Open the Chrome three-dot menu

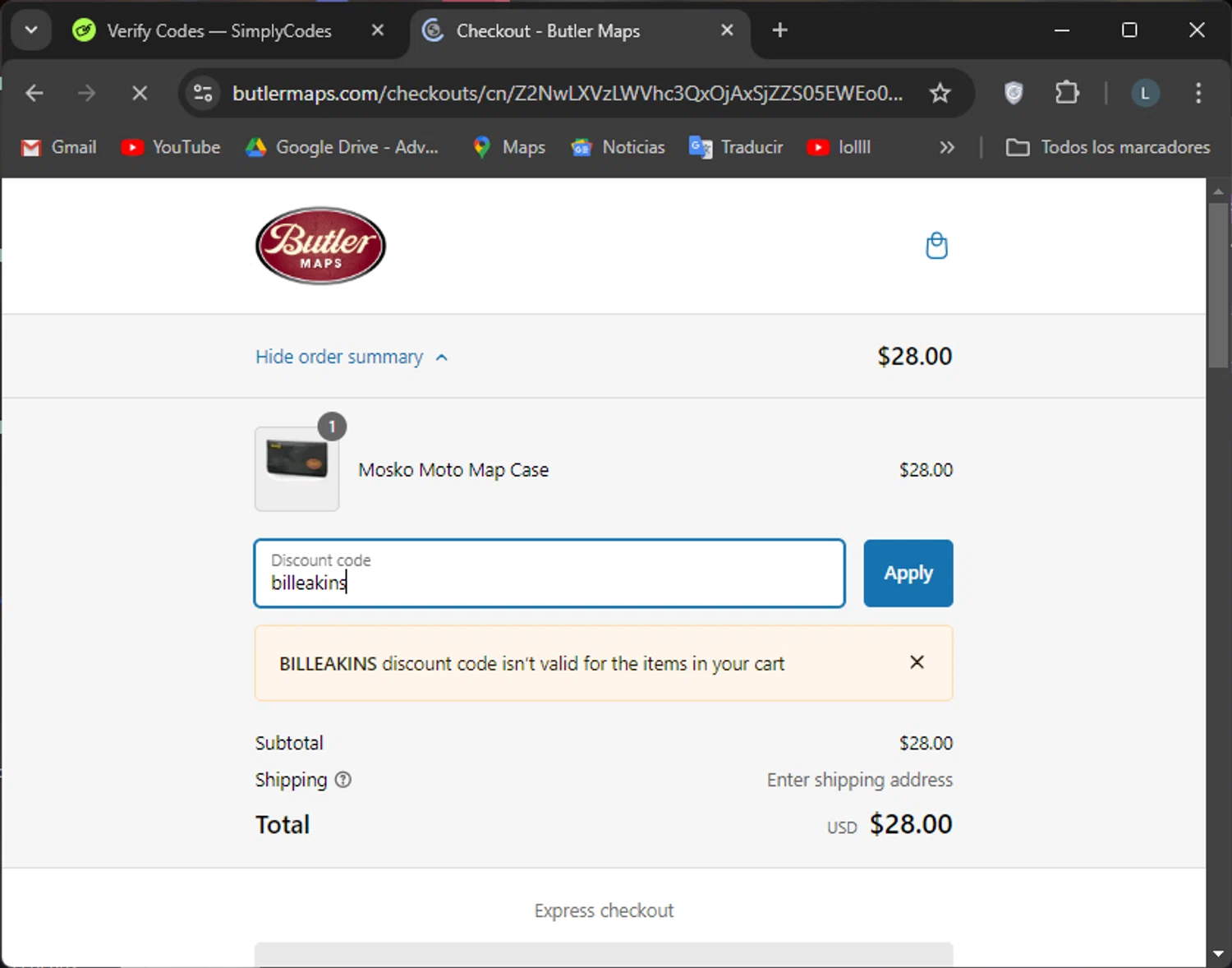1198,93
